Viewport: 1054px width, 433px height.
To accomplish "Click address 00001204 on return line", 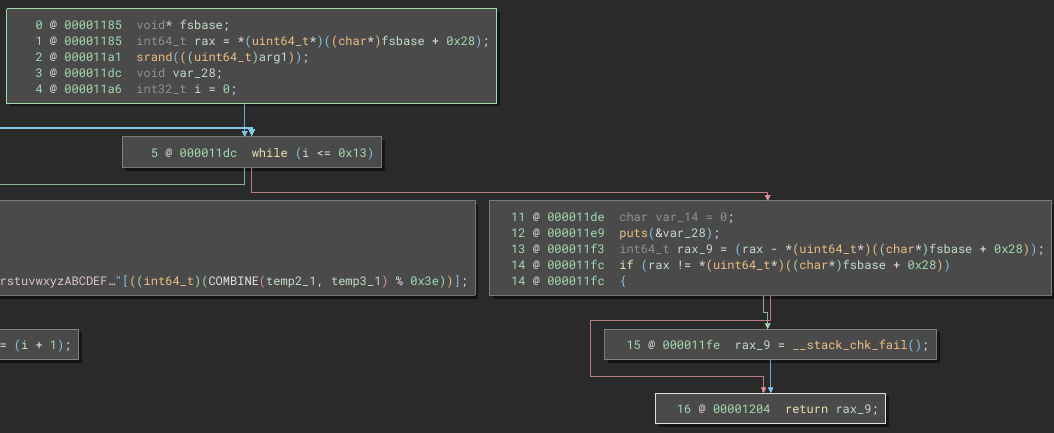I will pos(741,409).
